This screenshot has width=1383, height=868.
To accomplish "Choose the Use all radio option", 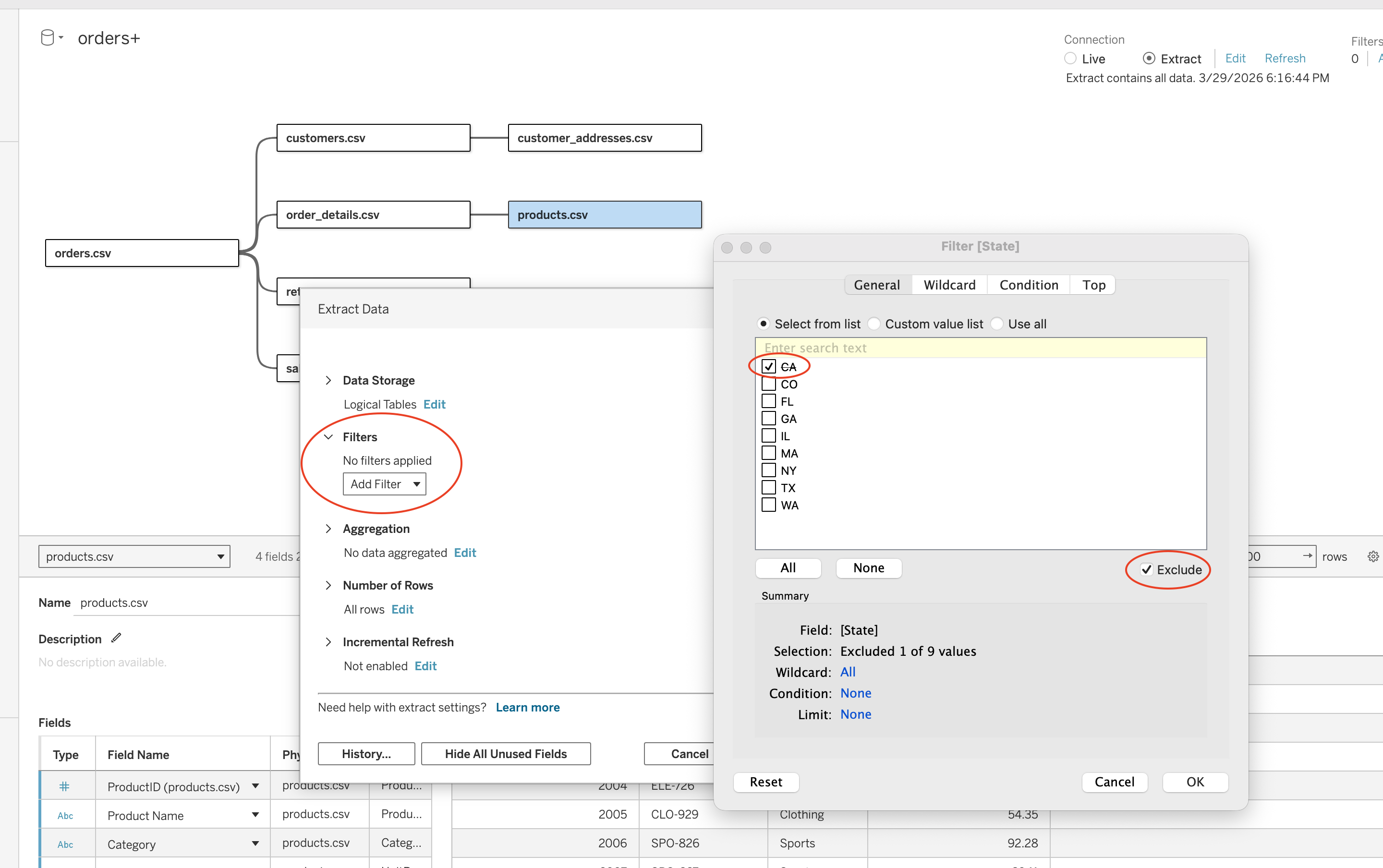I will click(x=998, y=324).
